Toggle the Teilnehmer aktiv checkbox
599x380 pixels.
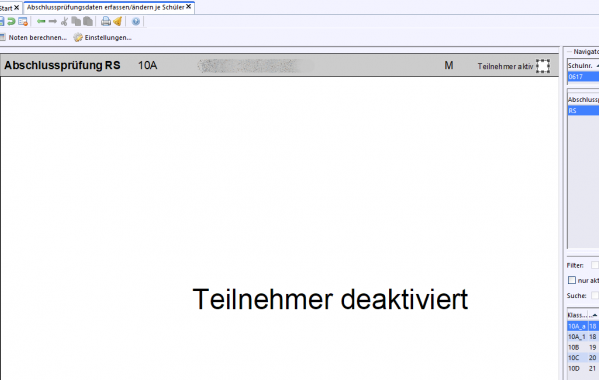(543, 66)
